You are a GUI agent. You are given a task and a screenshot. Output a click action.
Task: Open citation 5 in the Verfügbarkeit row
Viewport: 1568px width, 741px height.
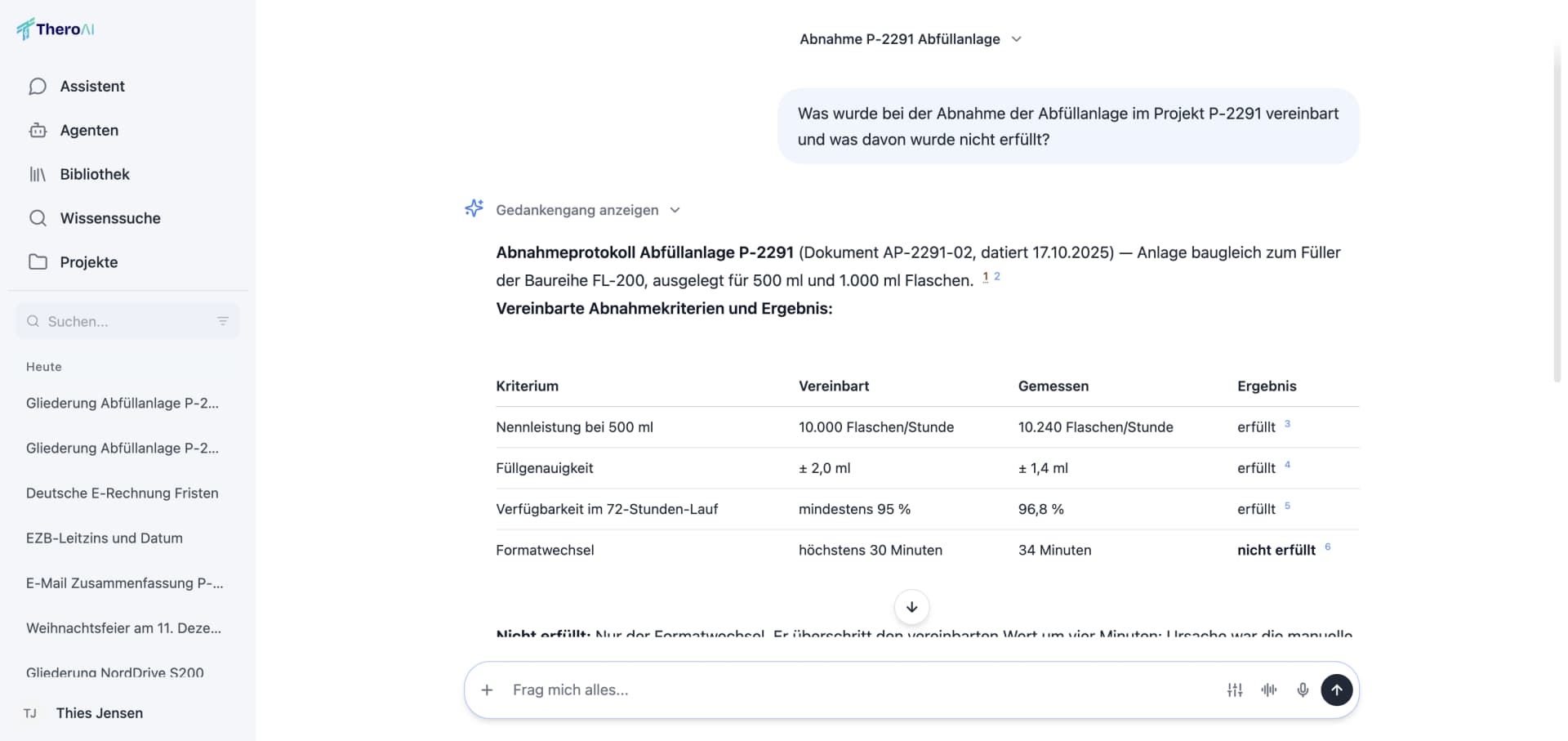[1287, 506]
